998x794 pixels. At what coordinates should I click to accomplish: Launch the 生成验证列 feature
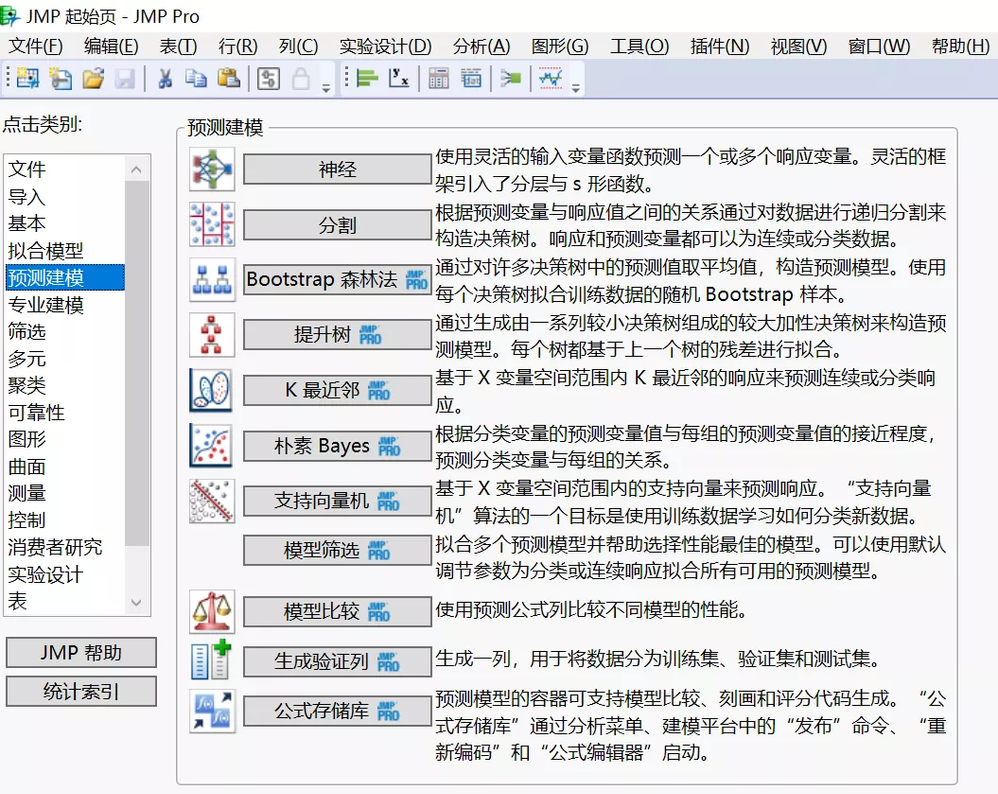336,661
